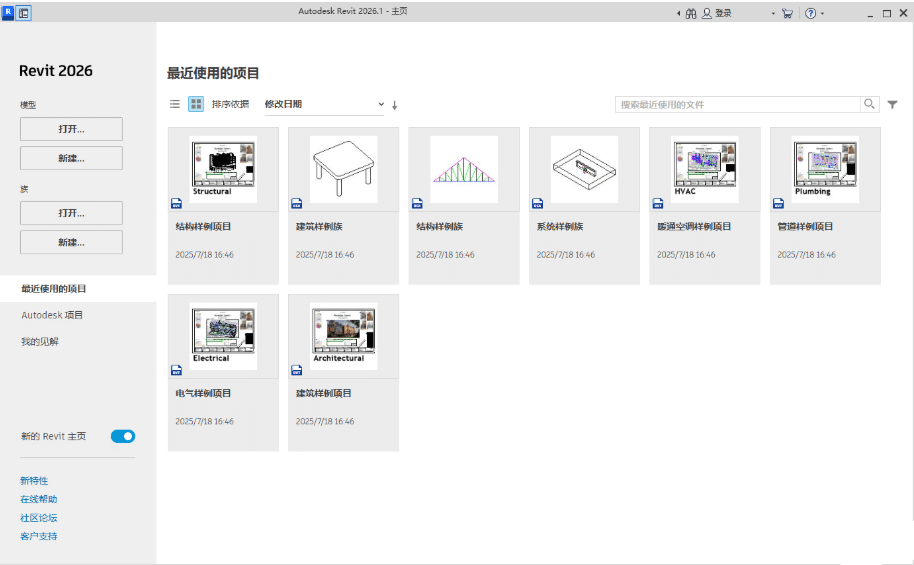Reverse sort order with the arrow icon
This screenshot has height=565, width=914.
[x=395, y=105]
